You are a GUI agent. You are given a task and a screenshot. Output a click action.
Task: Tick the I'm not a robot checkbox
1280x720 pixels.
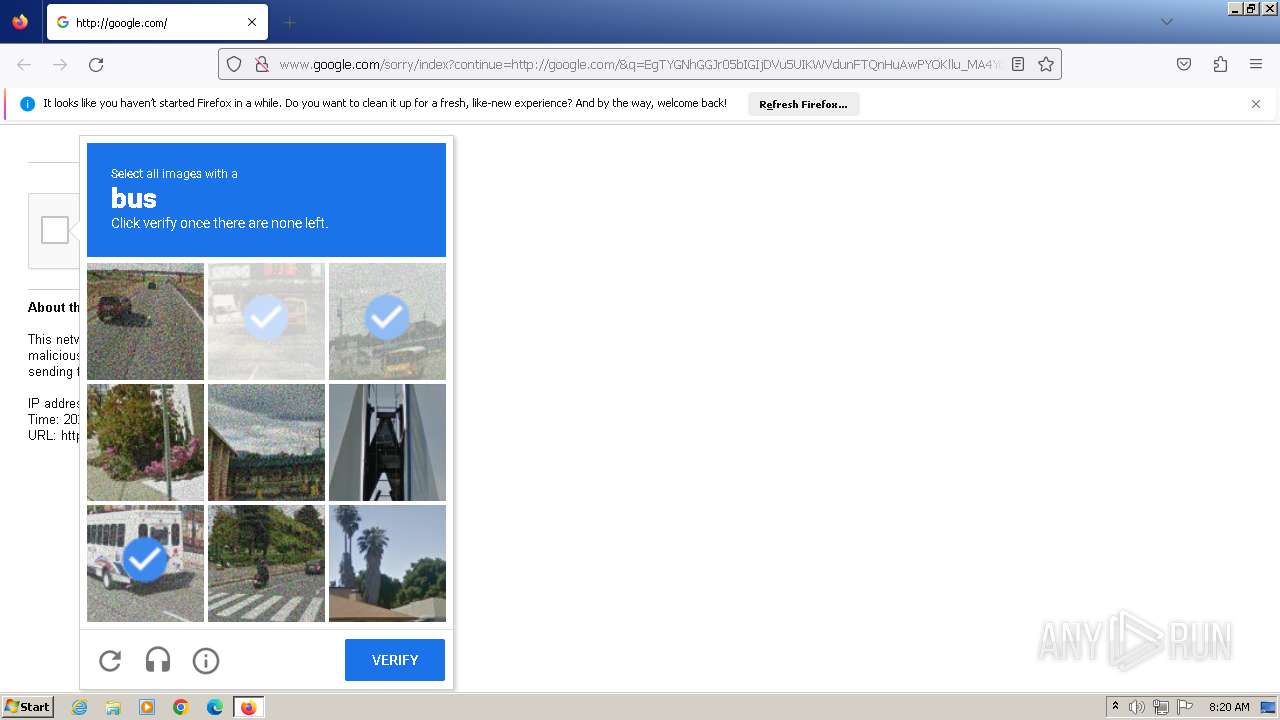[x=55, y=230]
